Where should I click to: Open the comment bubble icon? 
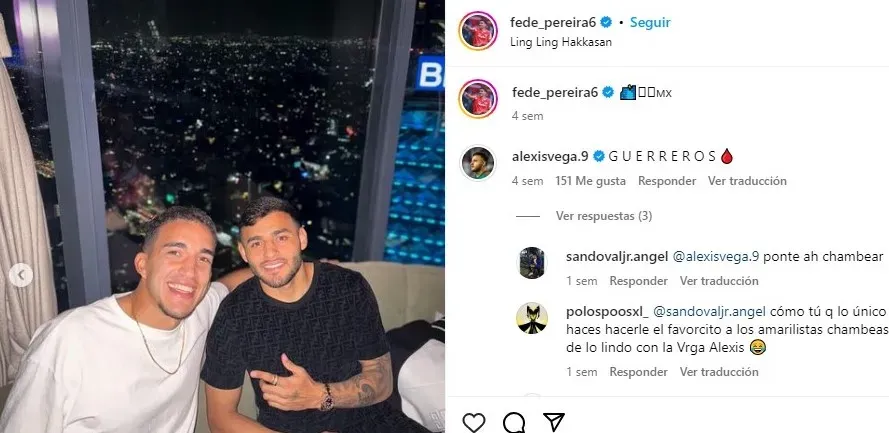(514, 422)
